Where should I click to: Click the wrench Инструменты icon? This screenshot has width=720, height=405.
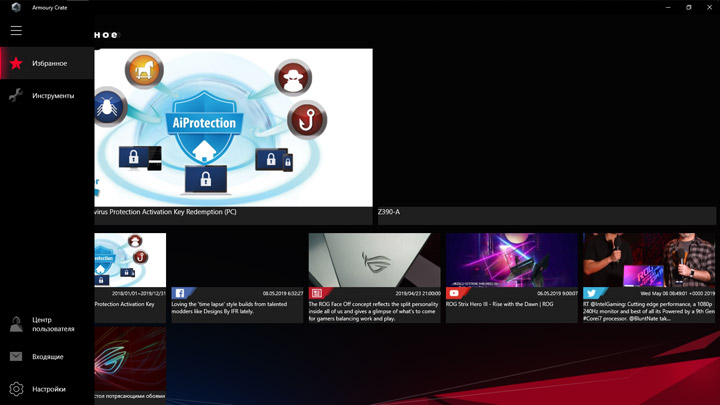click(x=16, y=95)
